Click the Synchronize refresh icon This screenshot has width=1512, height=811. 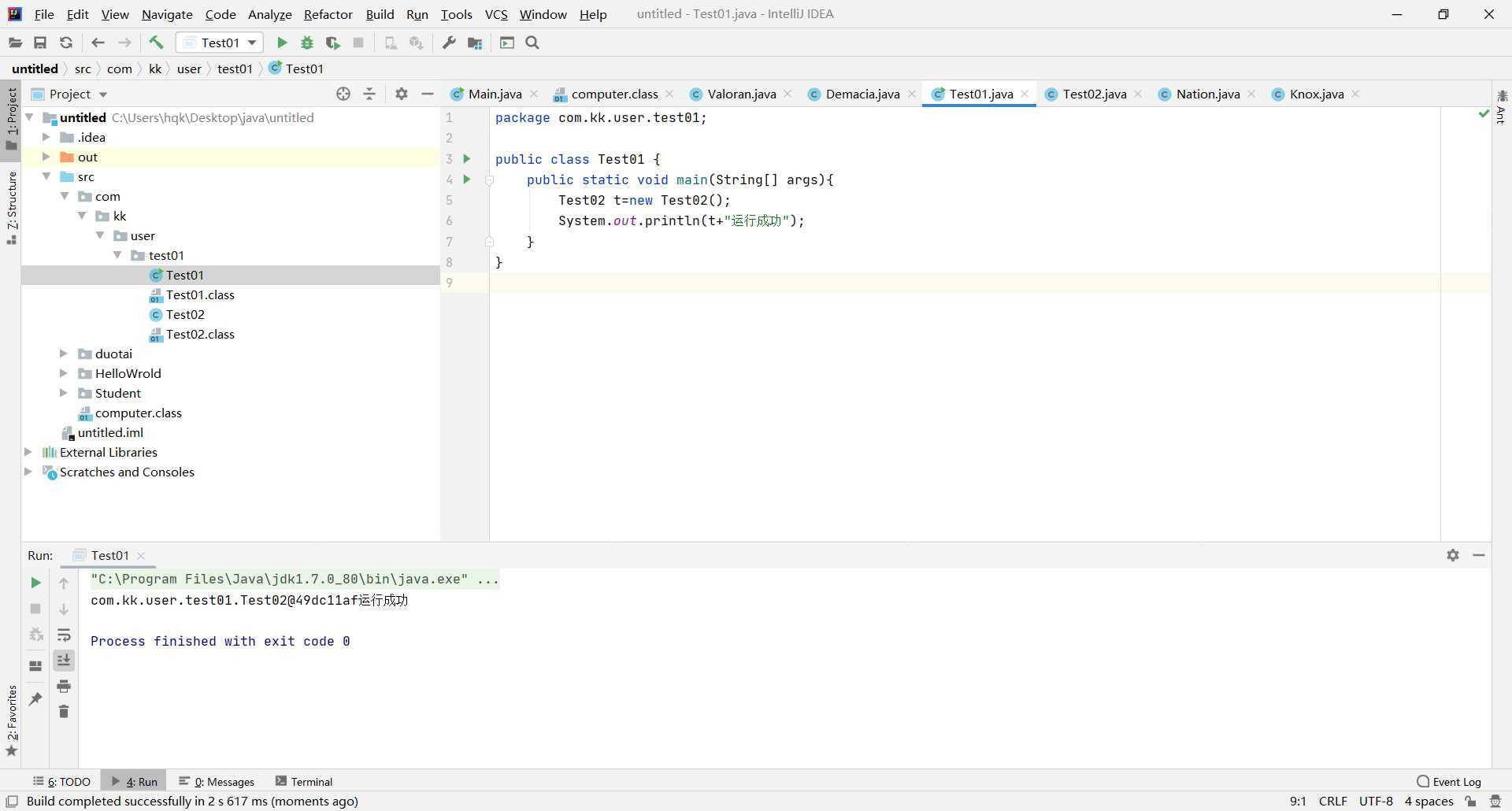tap(66, 43)
